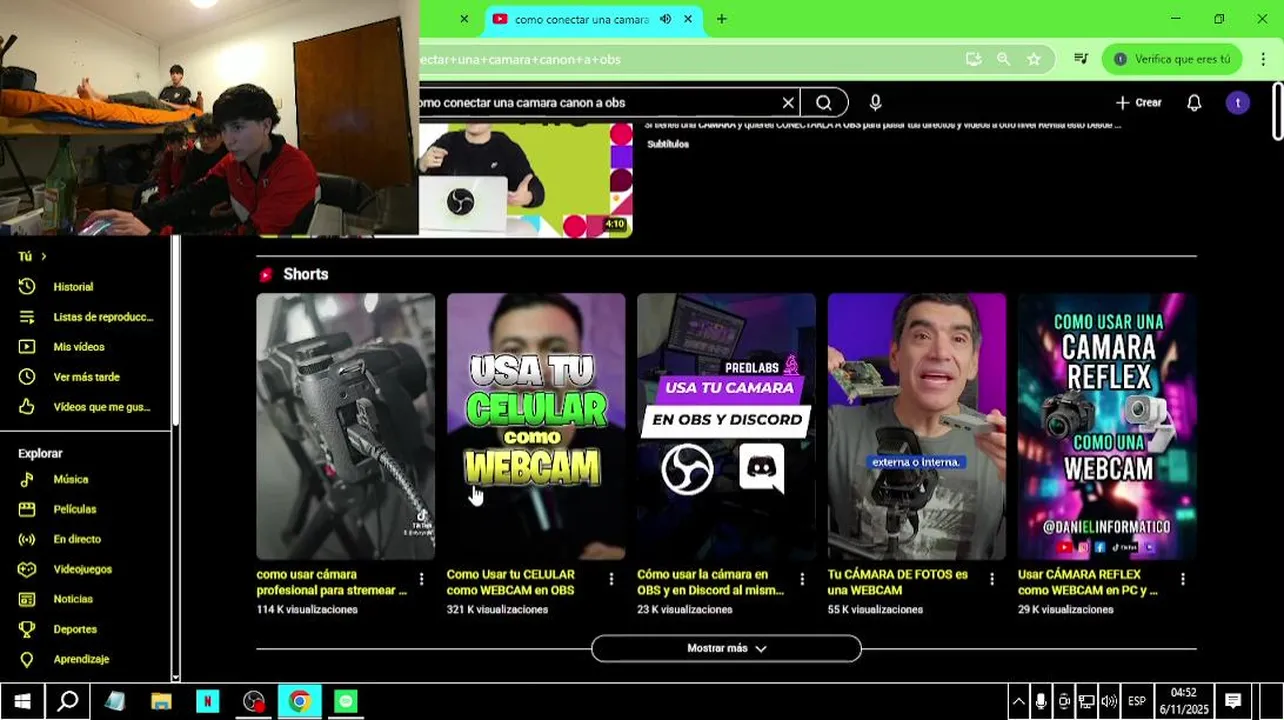Play the PREDLABS OBS y Discord thumbnail
Screen dimensions: 1284x720
(x=726, y=426)
